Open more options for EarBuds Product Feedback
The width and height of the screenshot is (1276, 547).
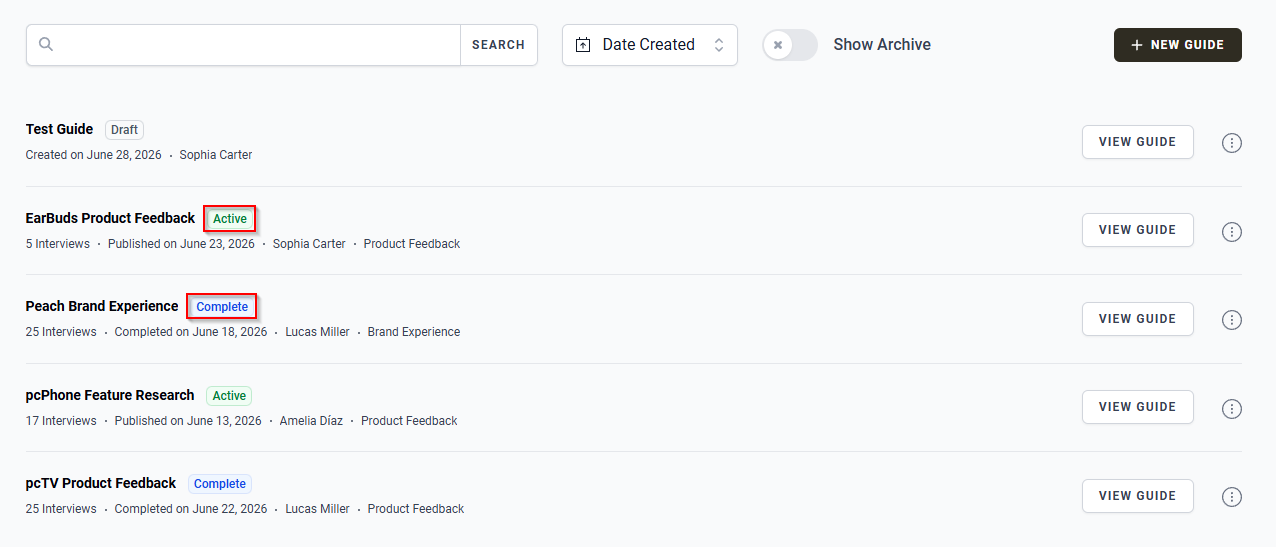(1232, 231)
